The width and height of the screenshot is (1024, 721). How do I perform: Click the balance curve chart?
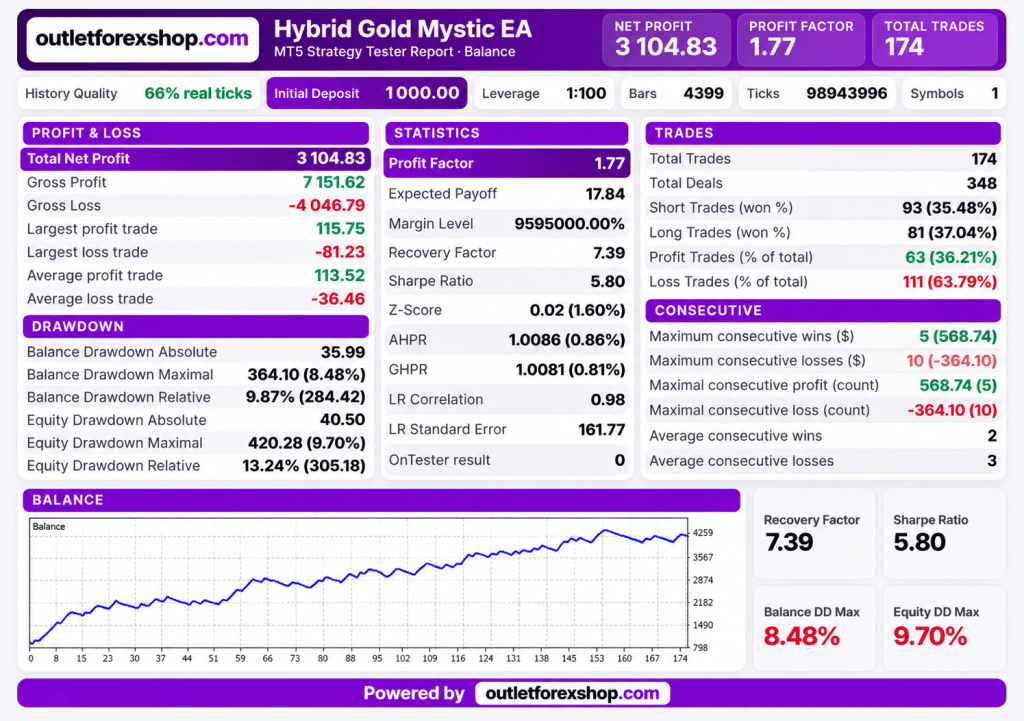359,583
